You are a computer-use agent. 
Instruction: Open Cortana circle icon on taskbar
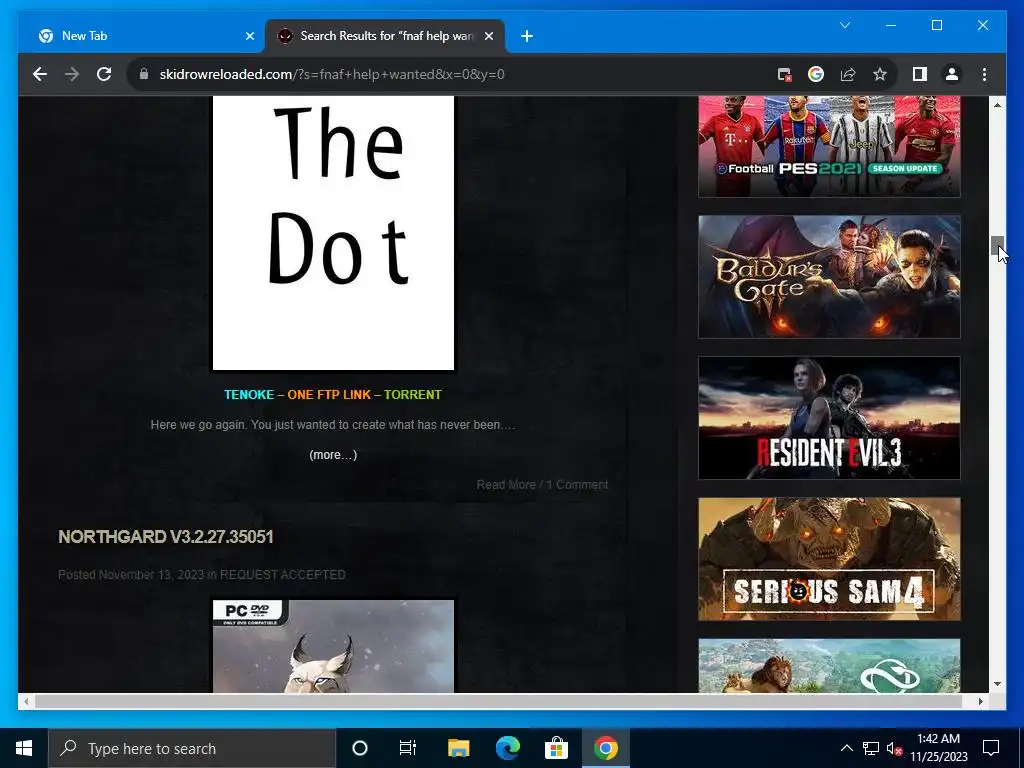coord(360,748)
